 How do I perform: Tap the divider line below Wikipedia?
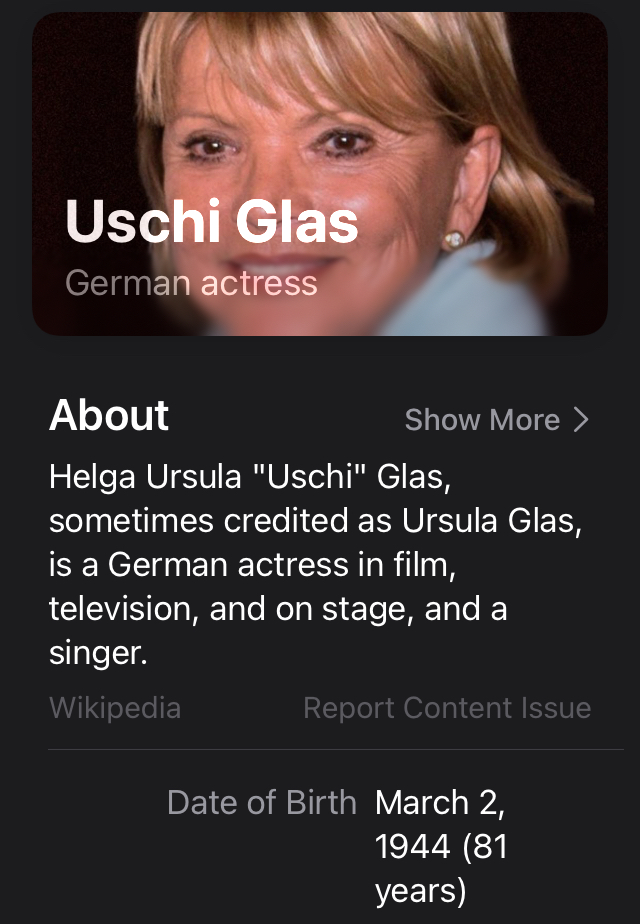[x=335, y=749]
